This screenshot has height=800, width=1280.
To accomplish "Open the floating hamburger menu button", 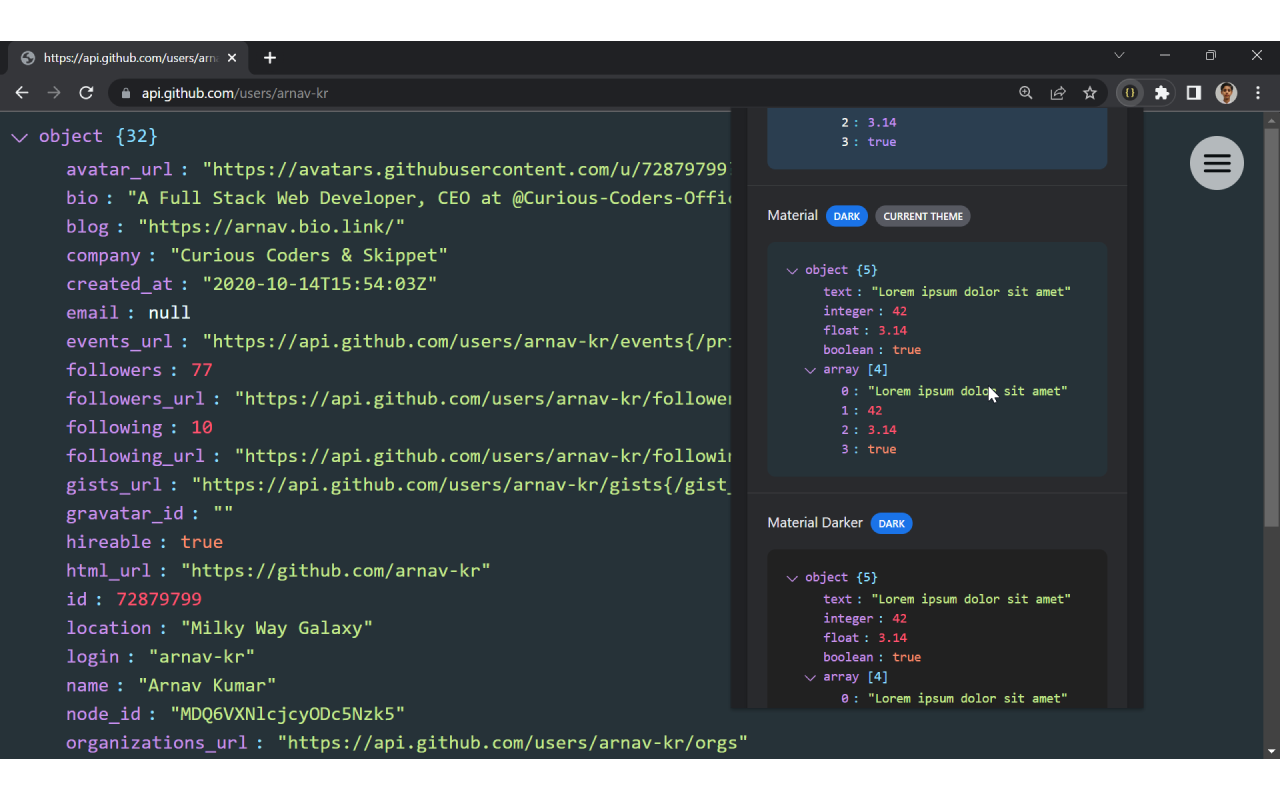I will click(1216, 162).
